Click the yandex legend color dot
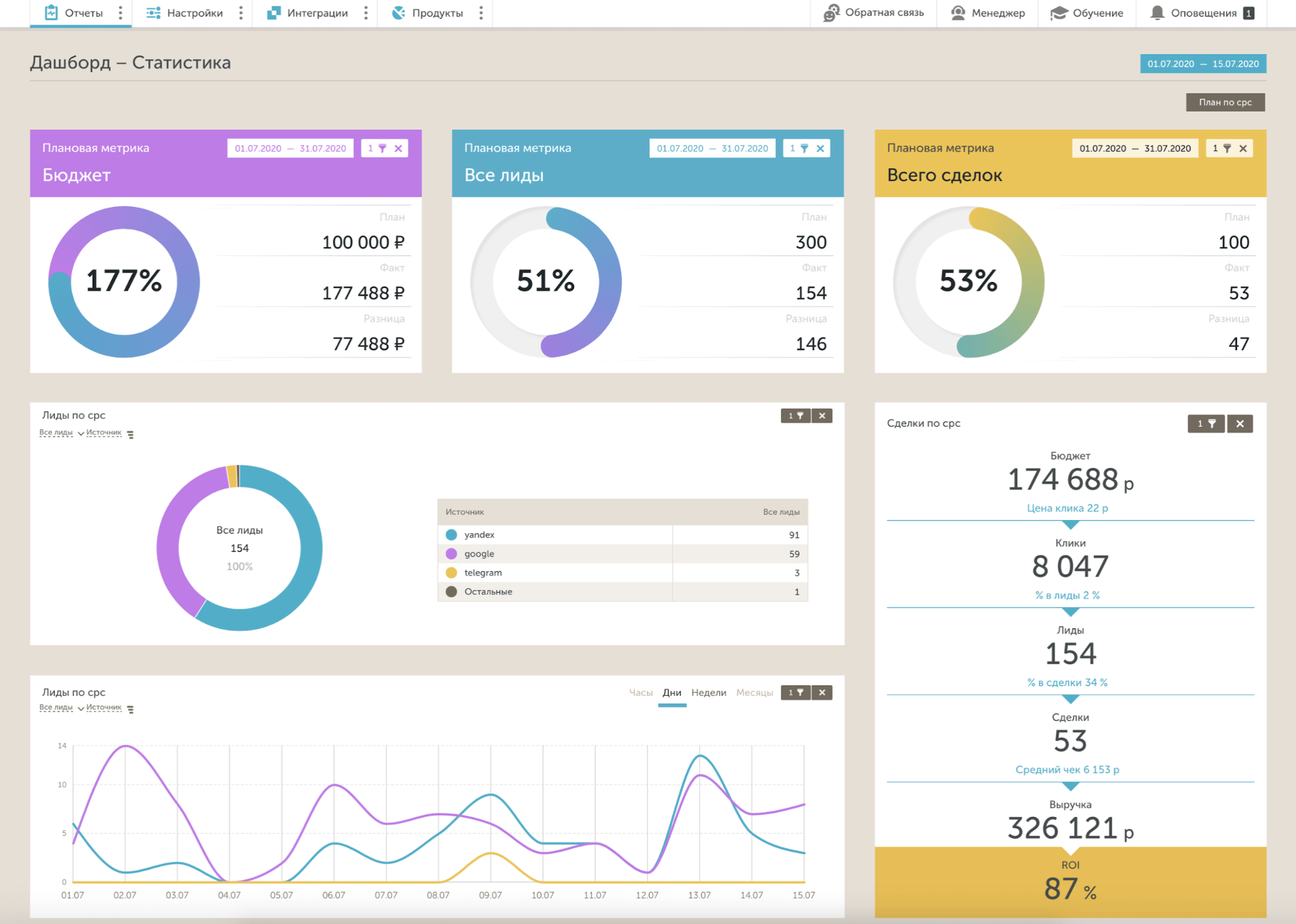1296x924 pixels. click(x=452, y=535)
